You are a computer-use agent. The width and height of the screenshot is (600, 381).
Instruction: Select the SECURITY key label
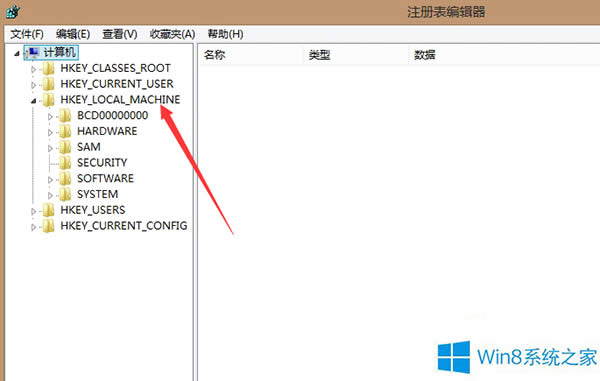pos(102,163)
